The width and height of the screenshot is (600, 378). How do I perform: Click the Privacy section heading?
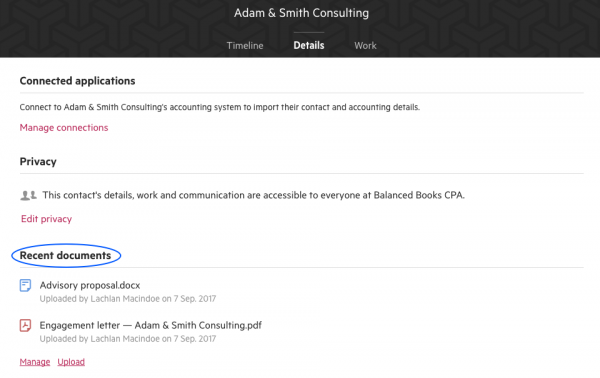click(x=38, y=161)
